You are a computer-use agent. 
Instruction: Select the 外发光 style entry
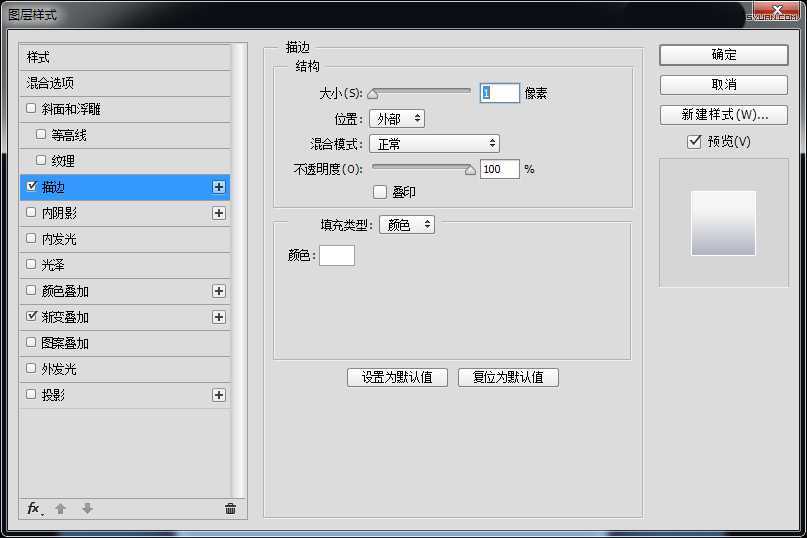coord(58,369)
